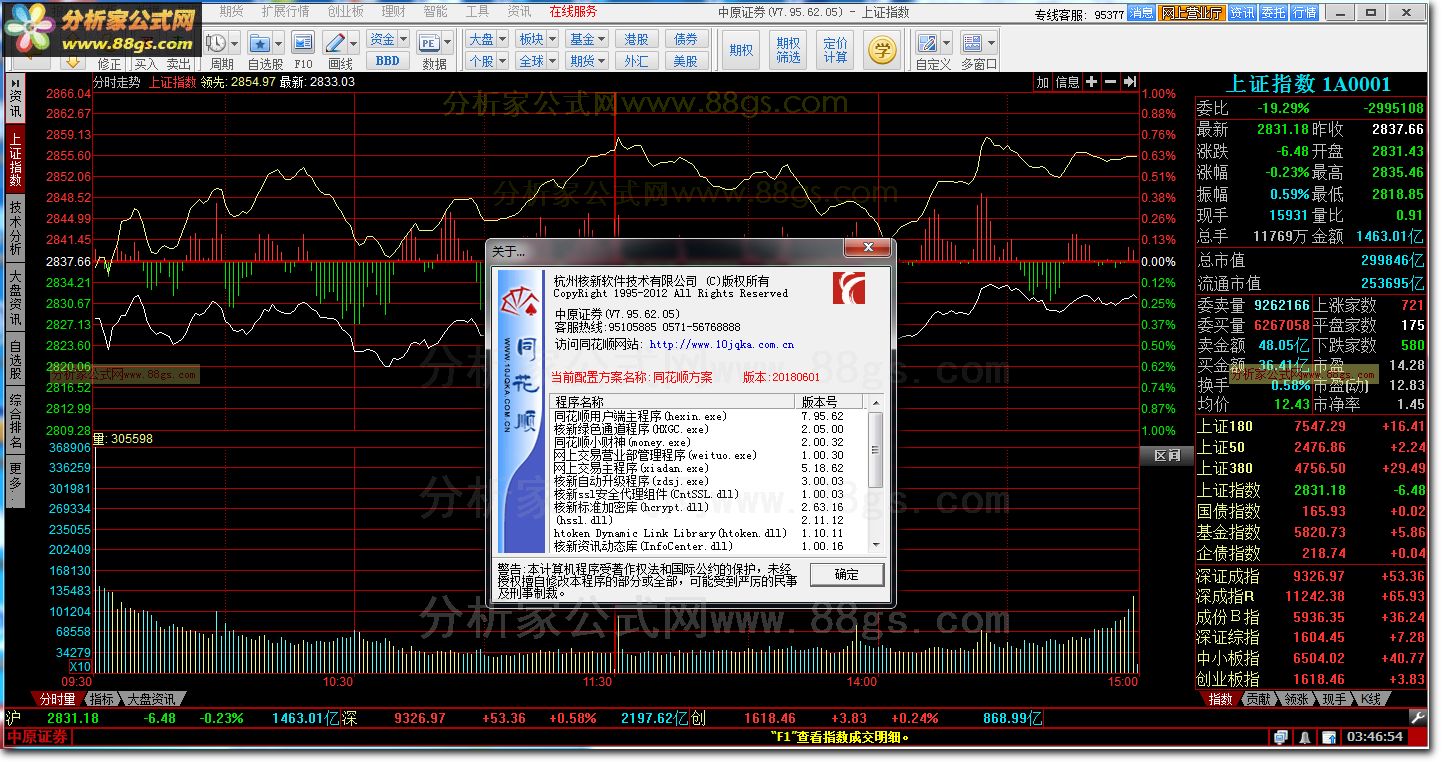Select the 画线 pencil drawing tool
Image resolution: width=1442 pixels, height=762 pixels.
click(x=335, y=43)
